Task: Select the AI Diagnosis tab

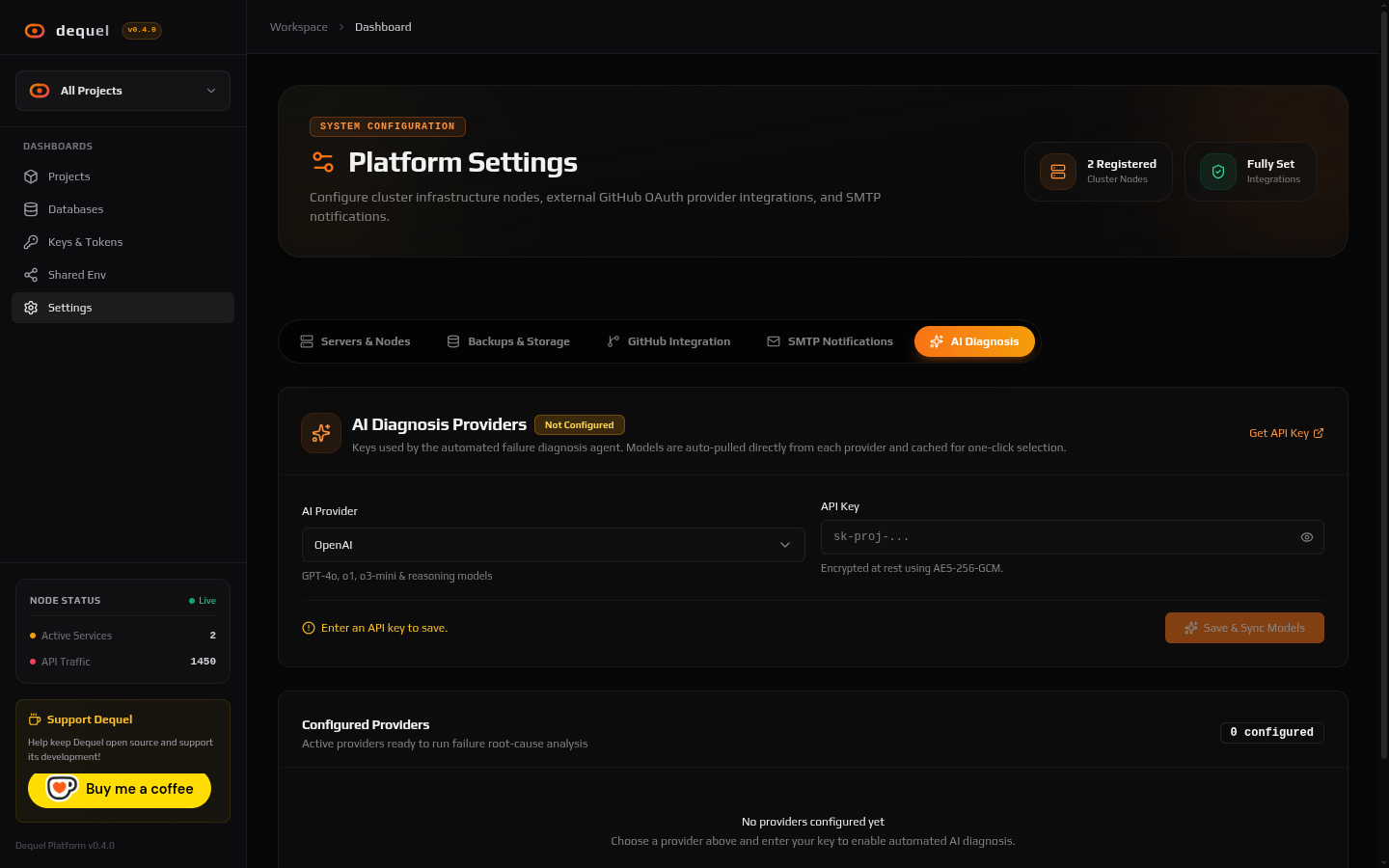Action: [974, 341]
